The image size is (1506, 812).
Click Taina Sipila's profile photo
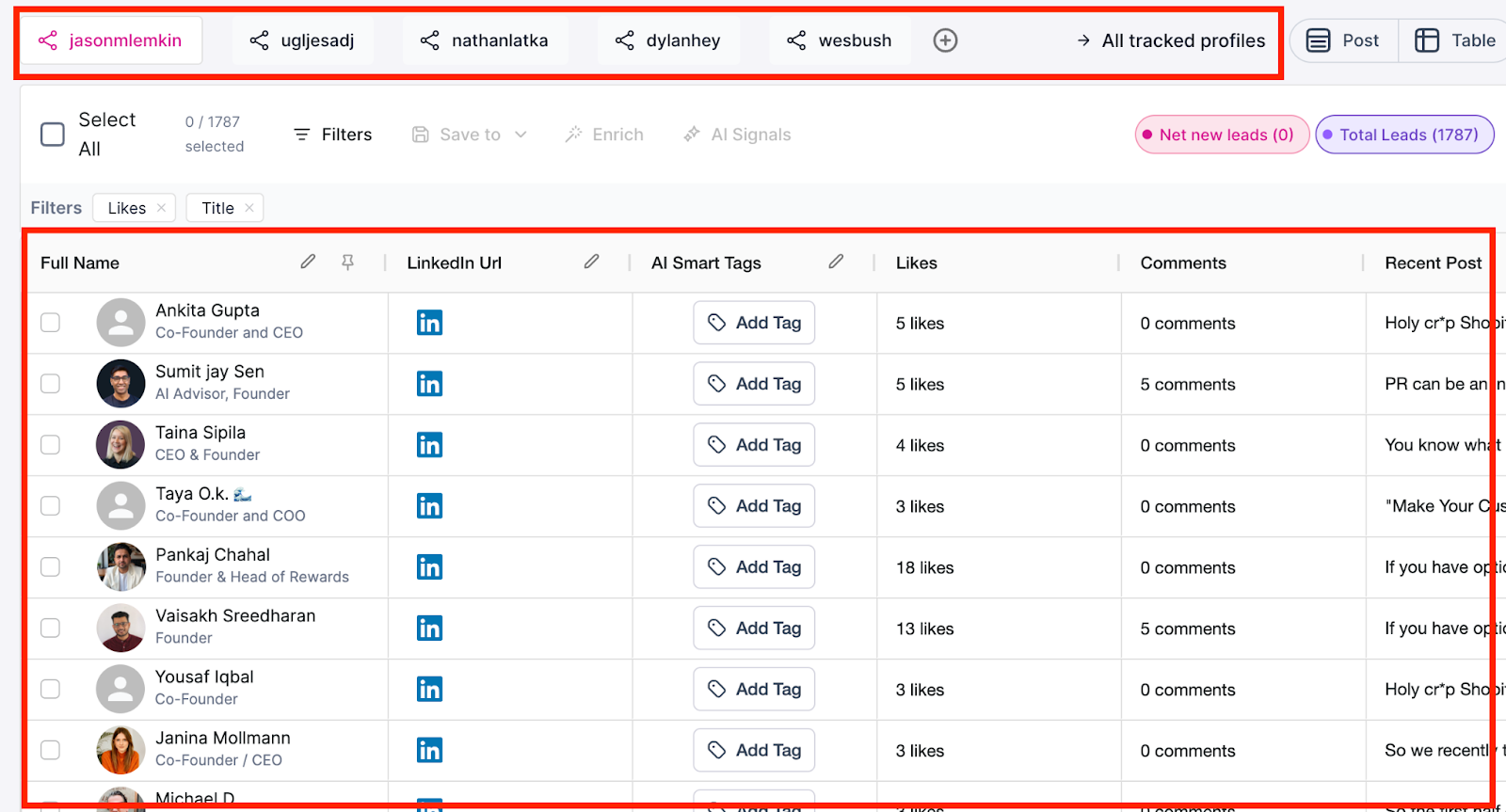pyautogui.click(x=120, y=445)
